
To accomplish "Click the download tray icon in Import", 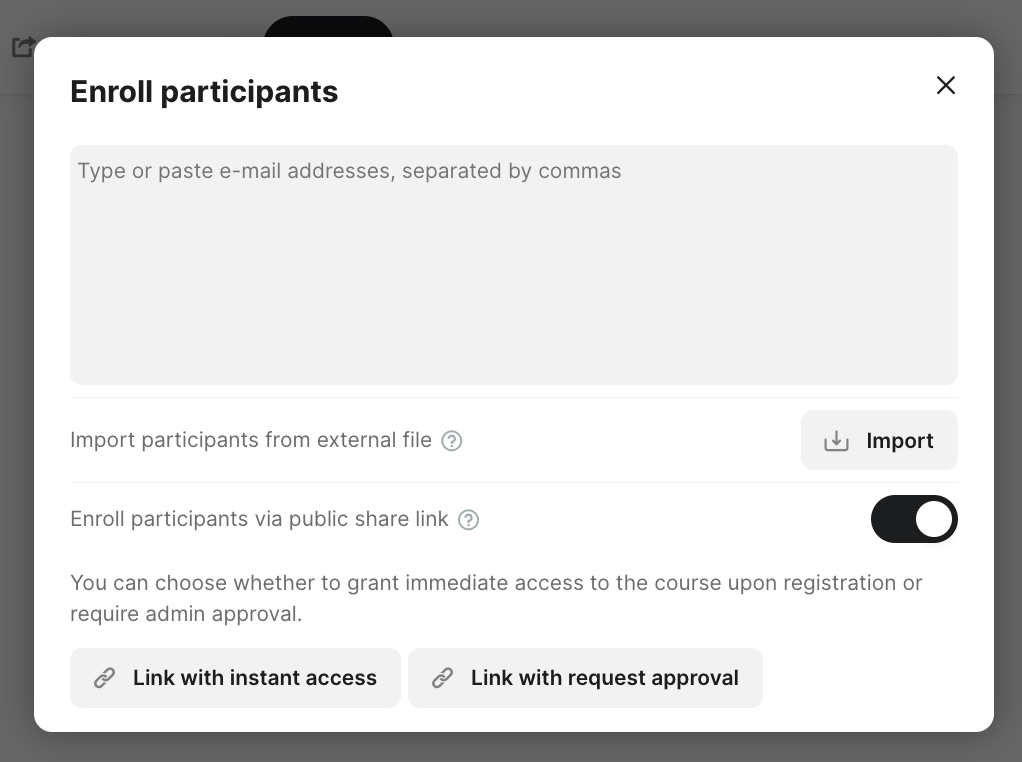I will tap(836, 441).
